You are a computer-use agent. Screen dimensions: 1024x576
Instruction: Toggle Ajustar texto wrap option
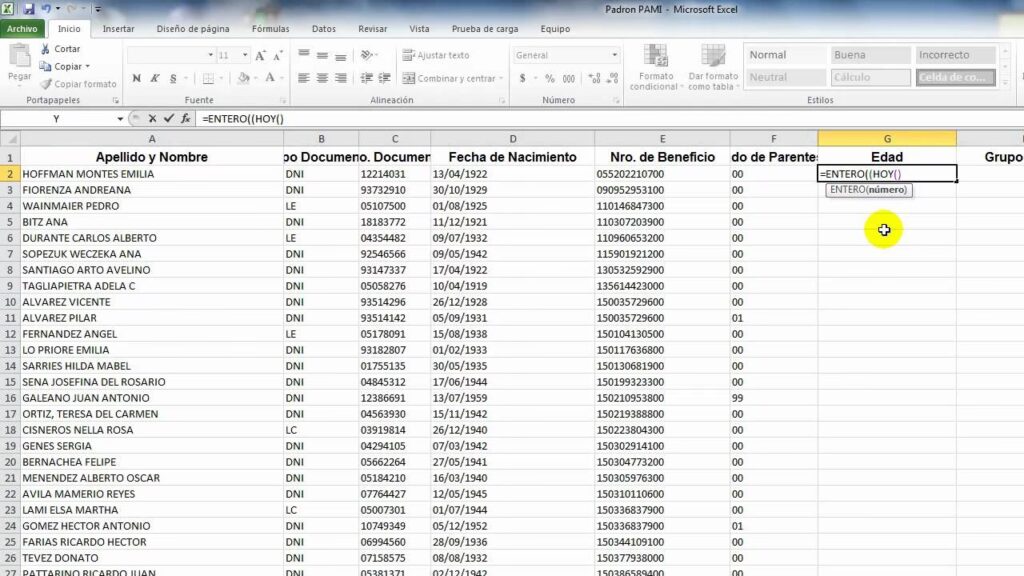[x=436, y=55]
